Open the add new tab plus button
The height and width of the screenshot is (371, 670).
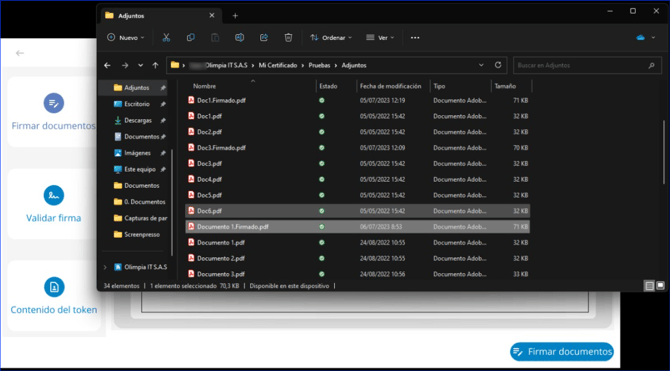[235, 16]
